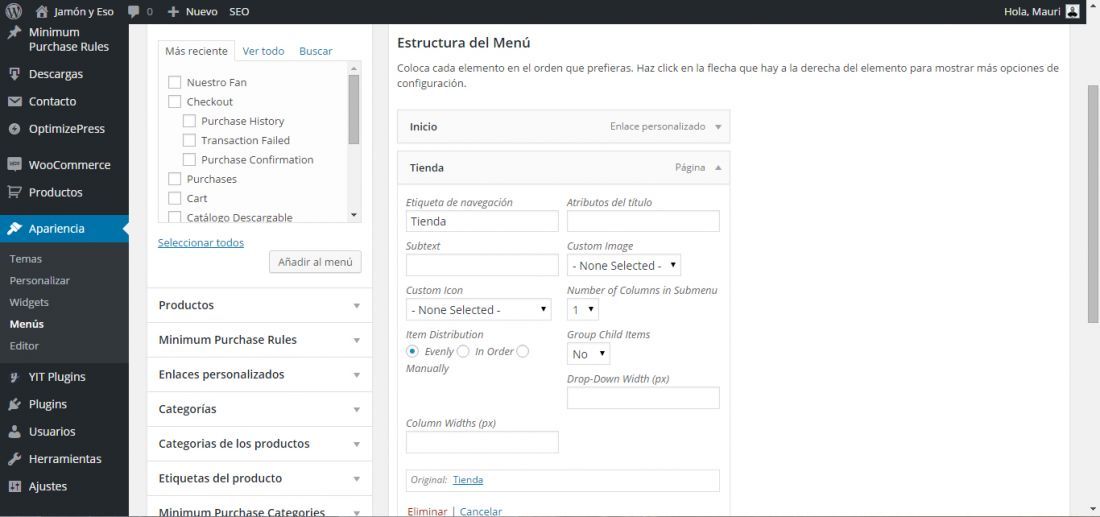Check the Cart page checkbox

(x=175, y=199)
